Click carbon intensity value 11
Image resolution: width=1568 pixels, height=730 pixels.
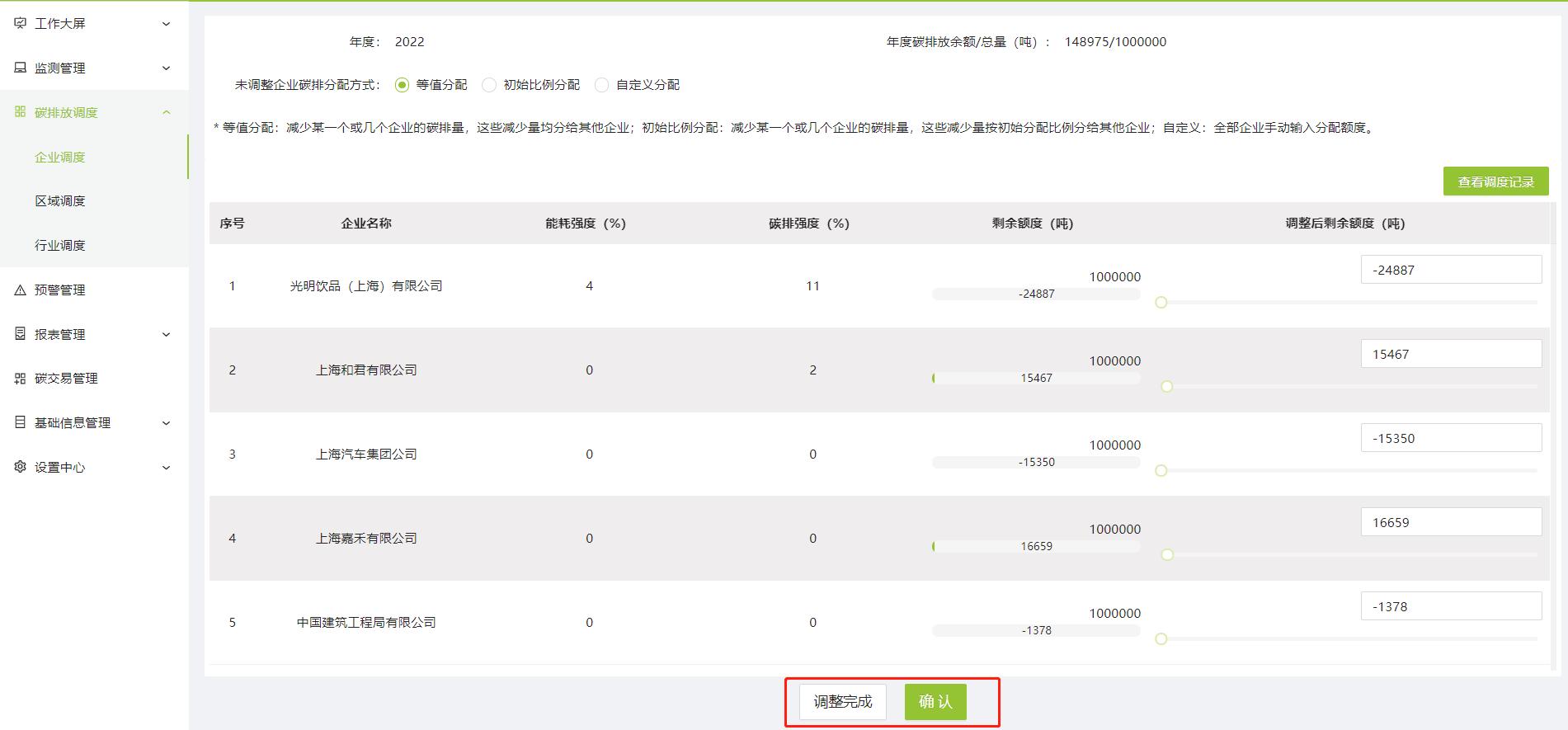pos(812,286)
